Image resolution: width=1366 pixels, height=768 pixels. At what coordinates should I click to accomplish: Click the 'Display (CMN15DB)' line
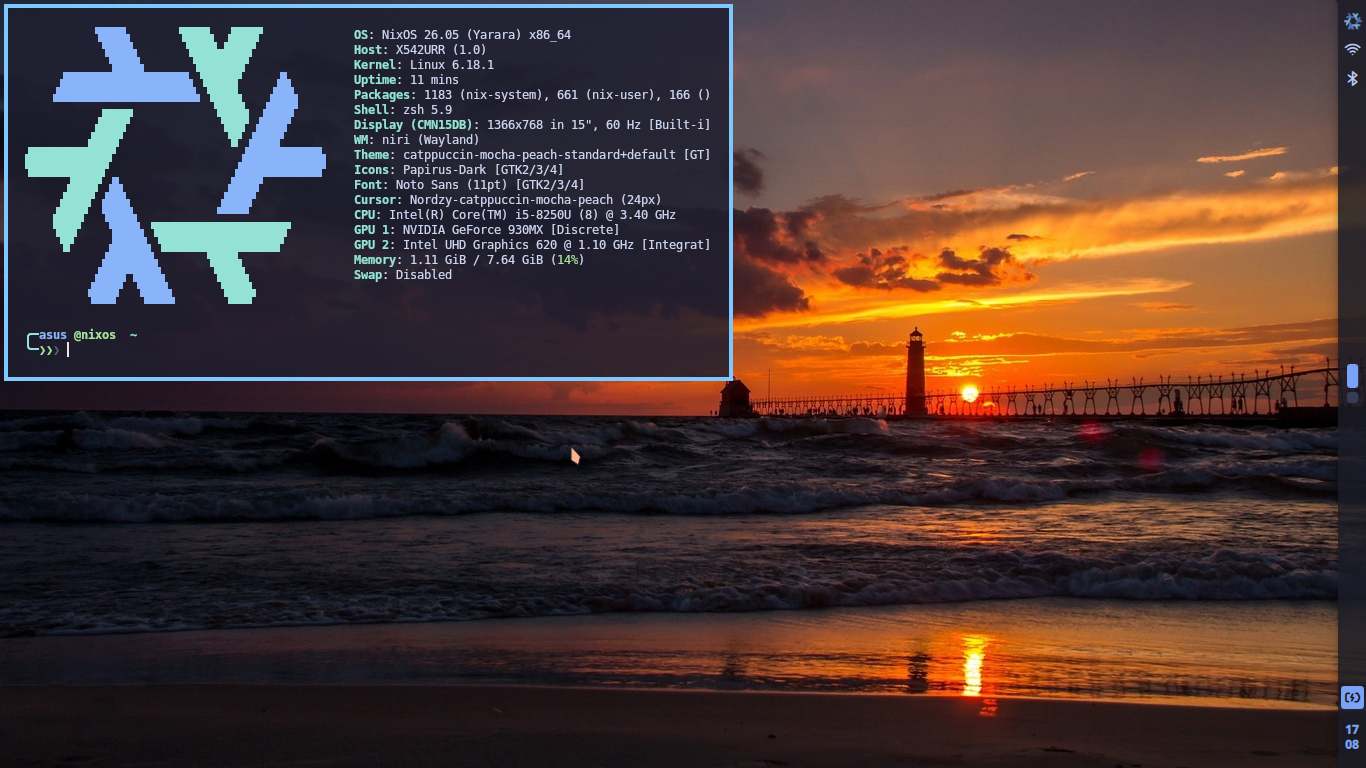pyautogui.click(x=532, y=125)
